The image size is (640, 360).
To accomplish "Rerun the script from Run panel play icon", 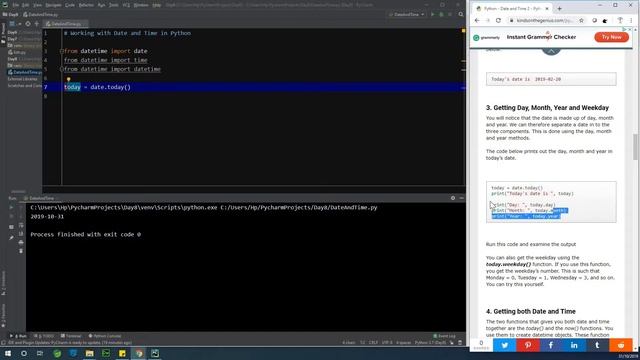I will pos(11,207).
